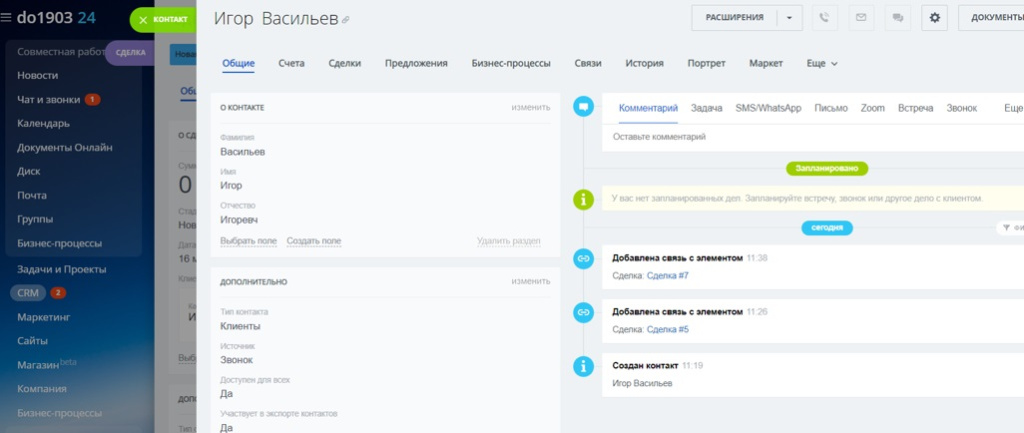Open the chat bubbles icon in header
This screenshot has height=433, width=1024.
click(x=897, y=18)
